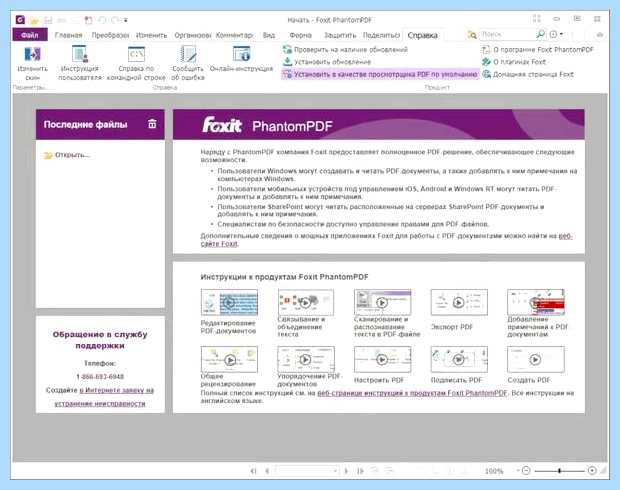620x490 pixels.
Task: Switch to the Организовать ribbon tab
Action: click(x=193, y=35)
